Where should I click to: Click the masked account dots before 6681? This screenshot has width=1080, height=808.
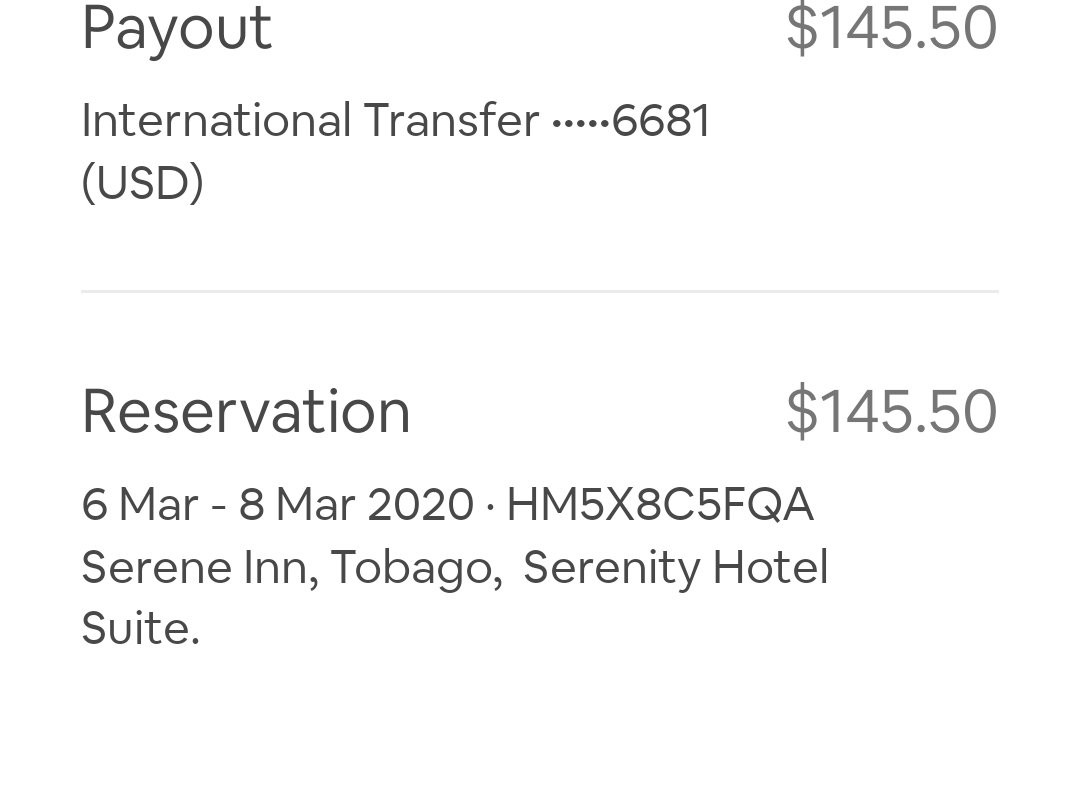click(581, 124)
